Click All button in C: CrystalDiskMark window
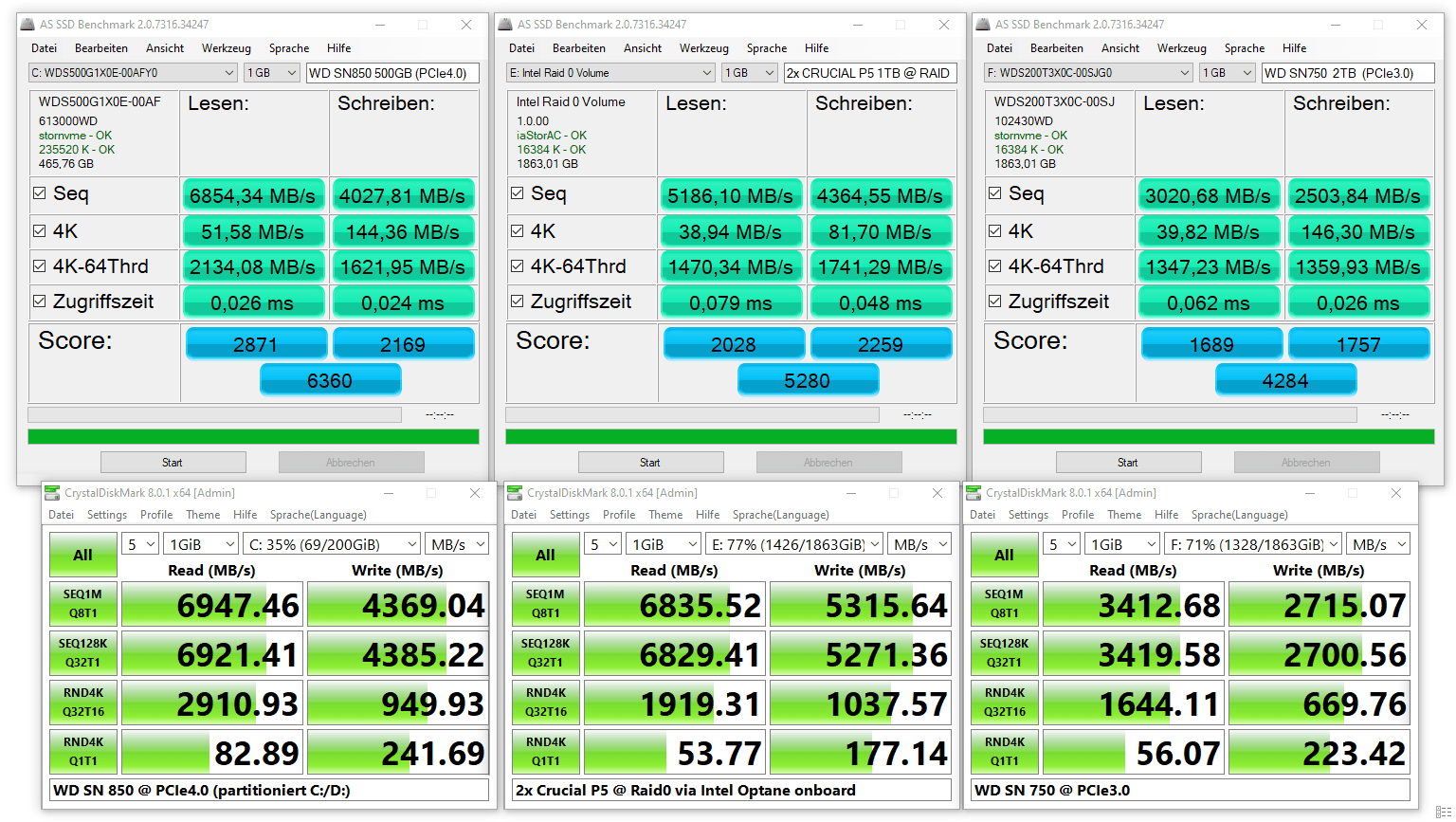Screen dimensions: 1456x822 (83, 555)
